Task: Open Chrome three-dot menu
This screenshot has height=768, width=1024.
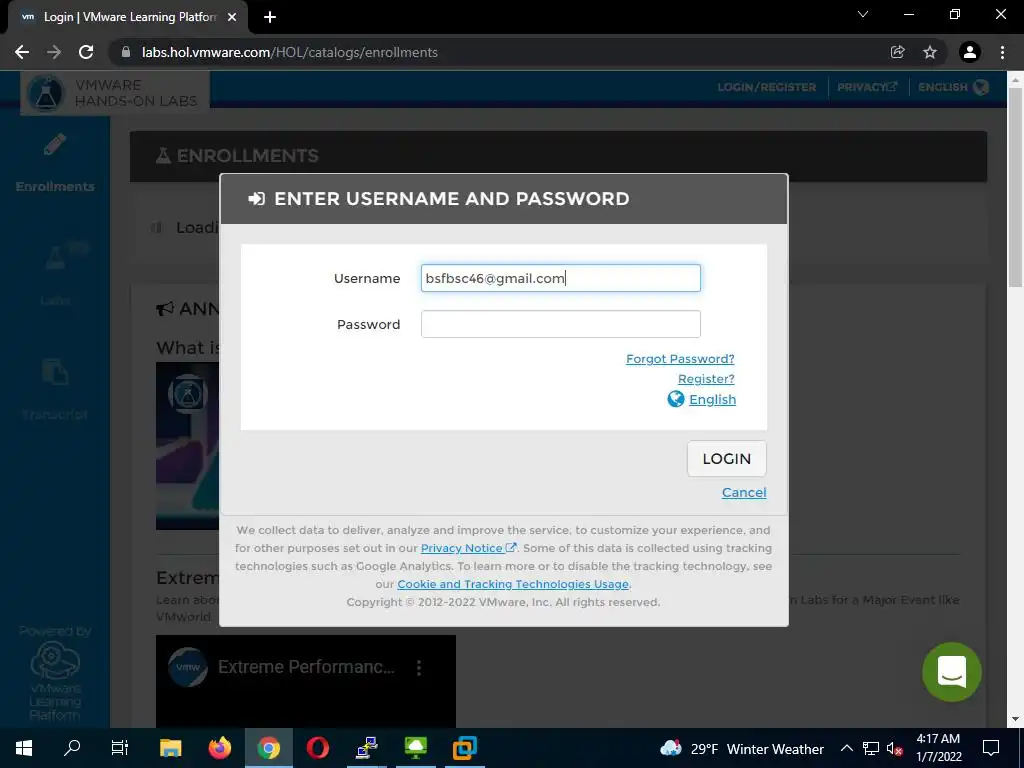Action: (1002, 52)
